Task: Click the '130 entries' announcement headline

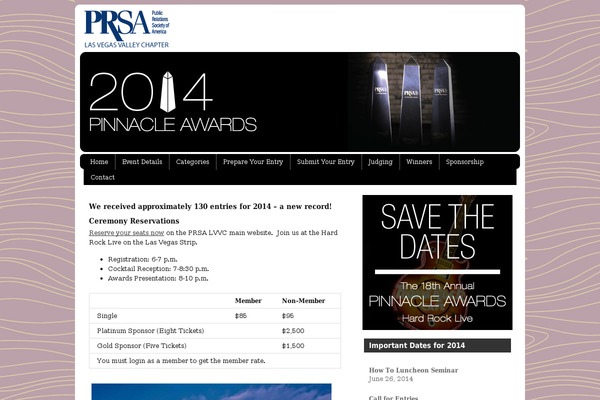Action: click(x=210, y=206)
